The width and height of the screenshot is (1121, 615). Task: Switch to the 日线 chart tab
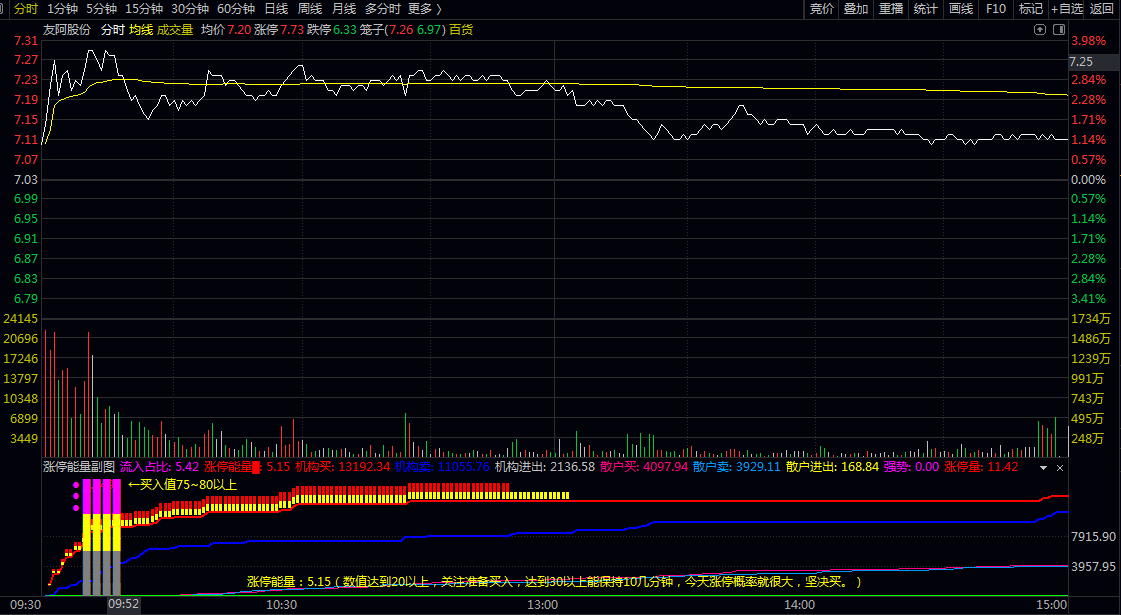click(275, 9)
